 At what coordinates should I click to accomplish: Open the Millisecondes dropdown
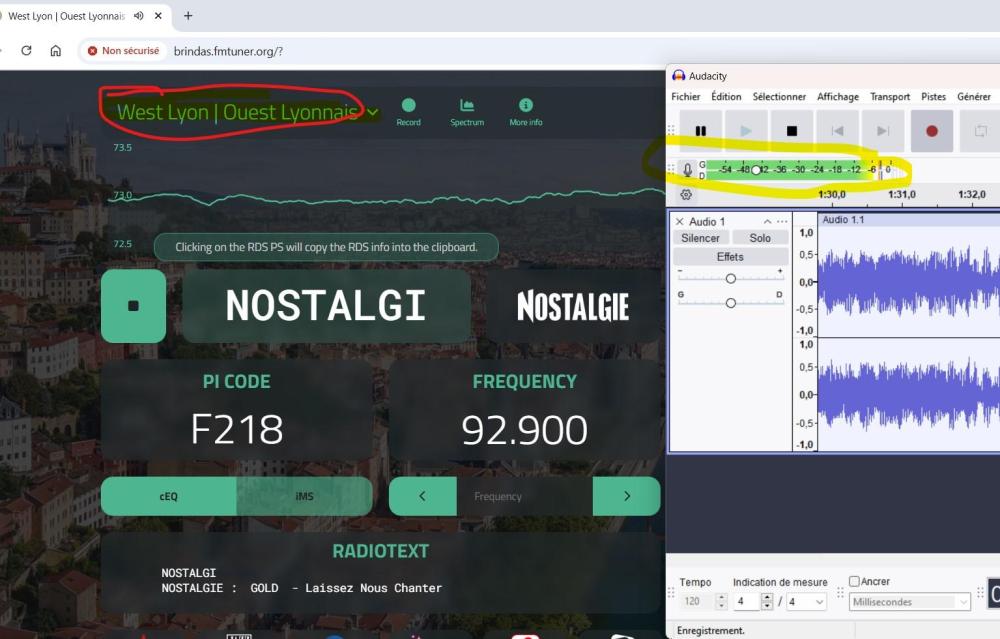click(x=910, y=601)
